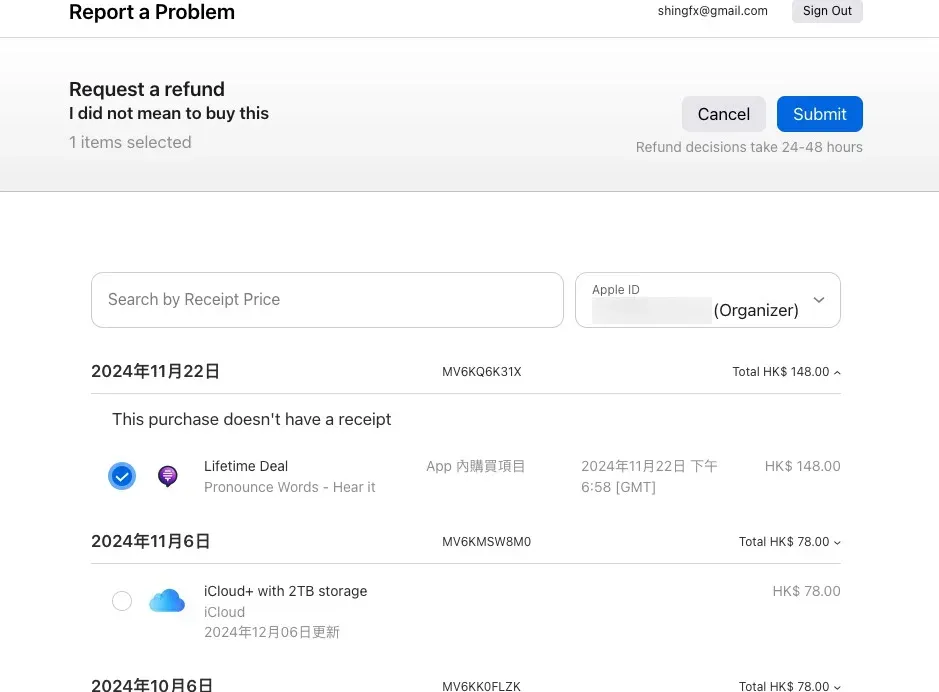Focus the Search by Receipt Price field
Image resolution: width=939 pixels, height=692 pixels.
click(327, 300)
